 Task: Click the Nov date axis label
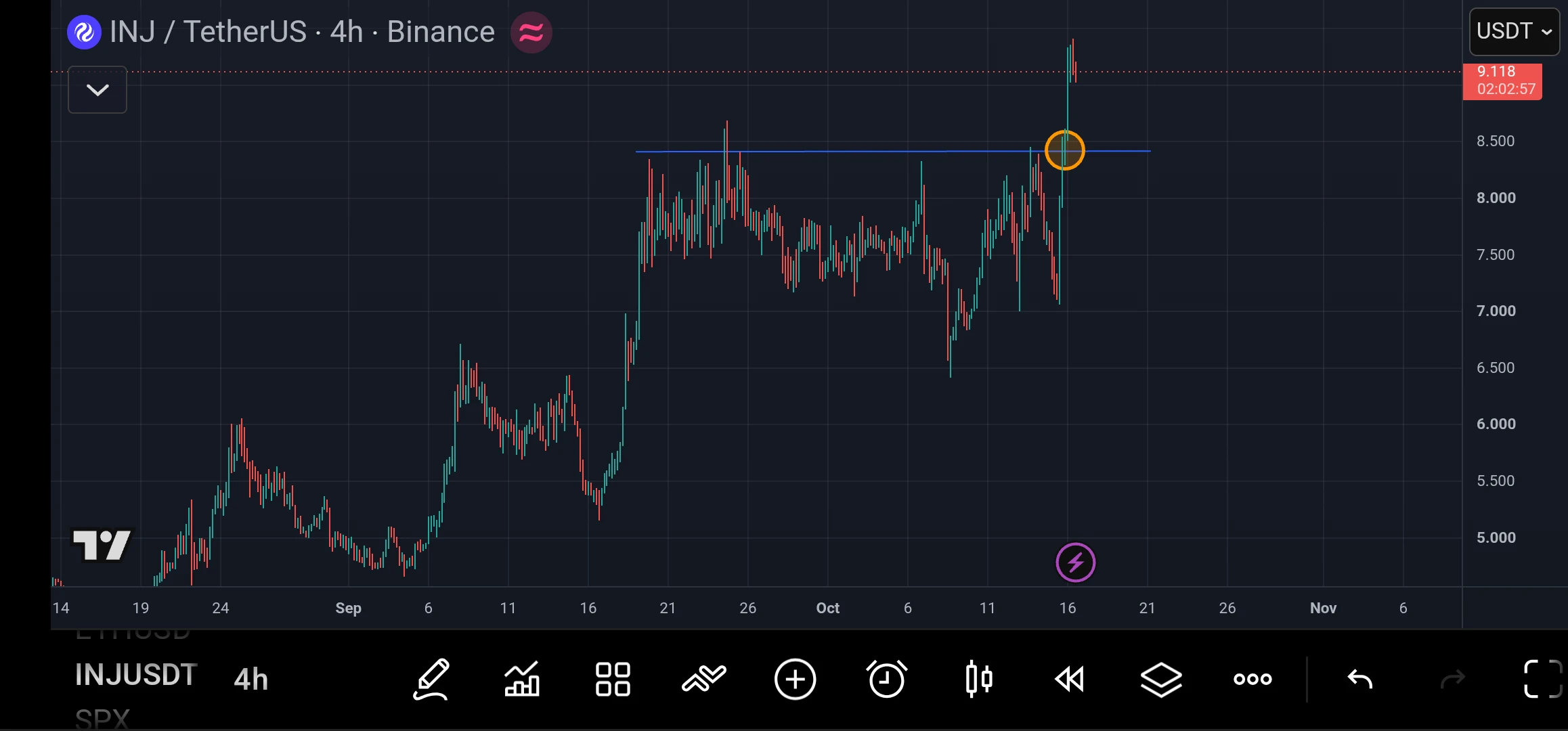pos(1323,608)
